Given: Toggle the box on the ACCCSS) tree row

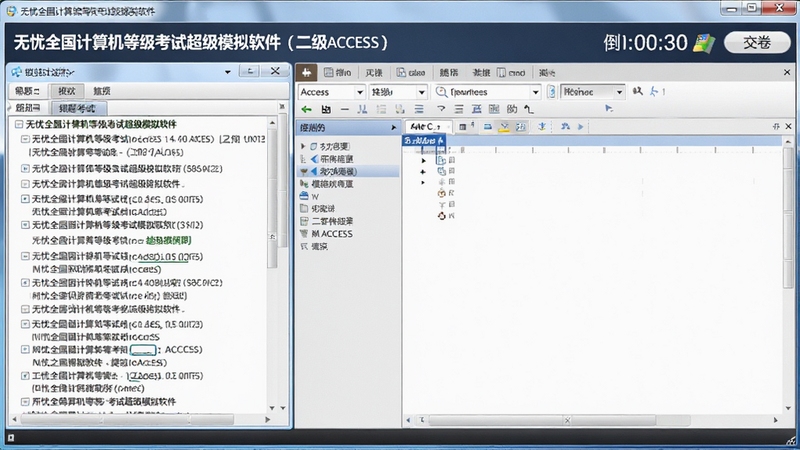Looking at the screenshot, I should tap(25, 349).
